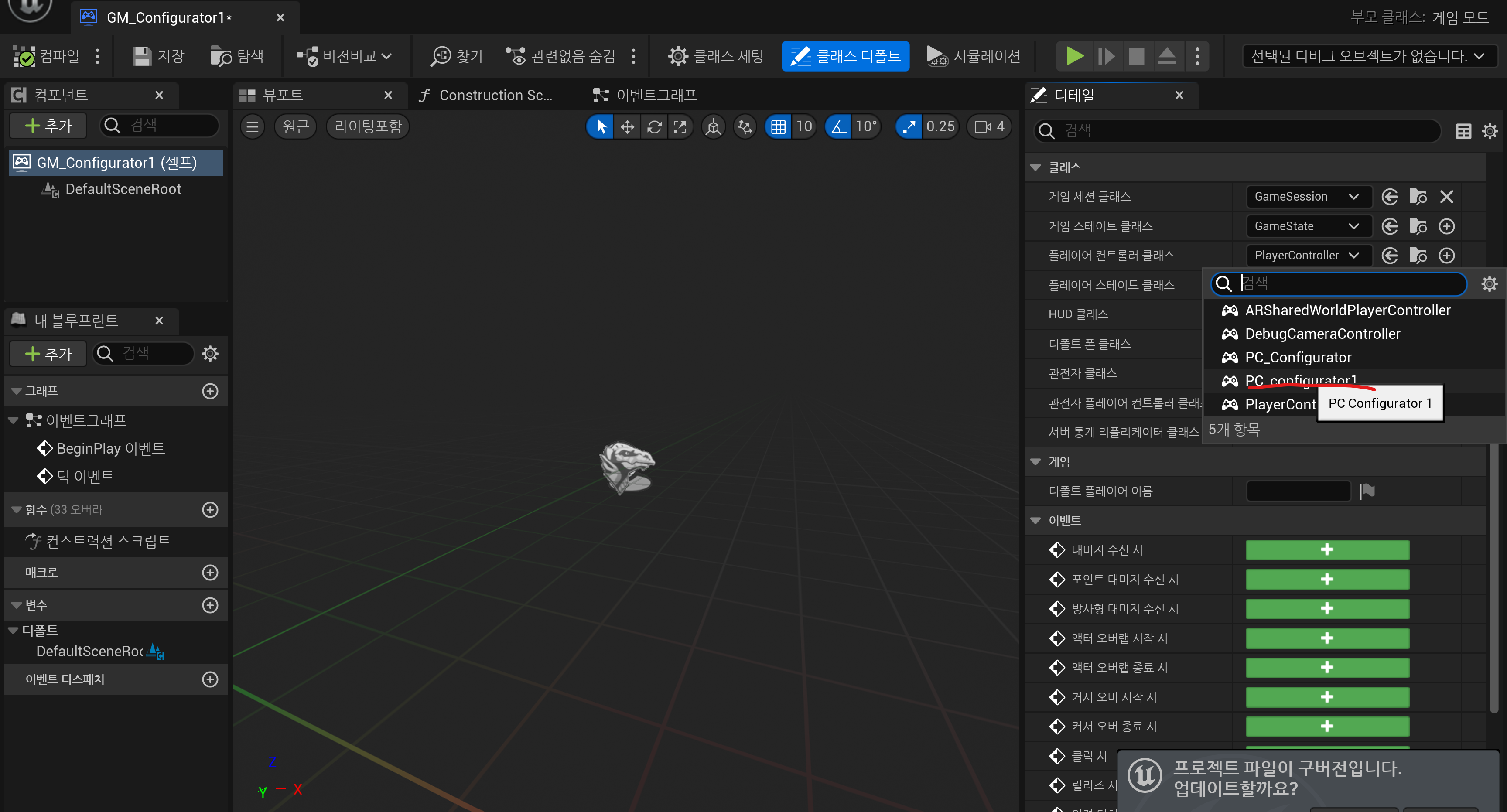The image size is (1507, 812).
Task: Click the Compile button icon
Action: 24,56
